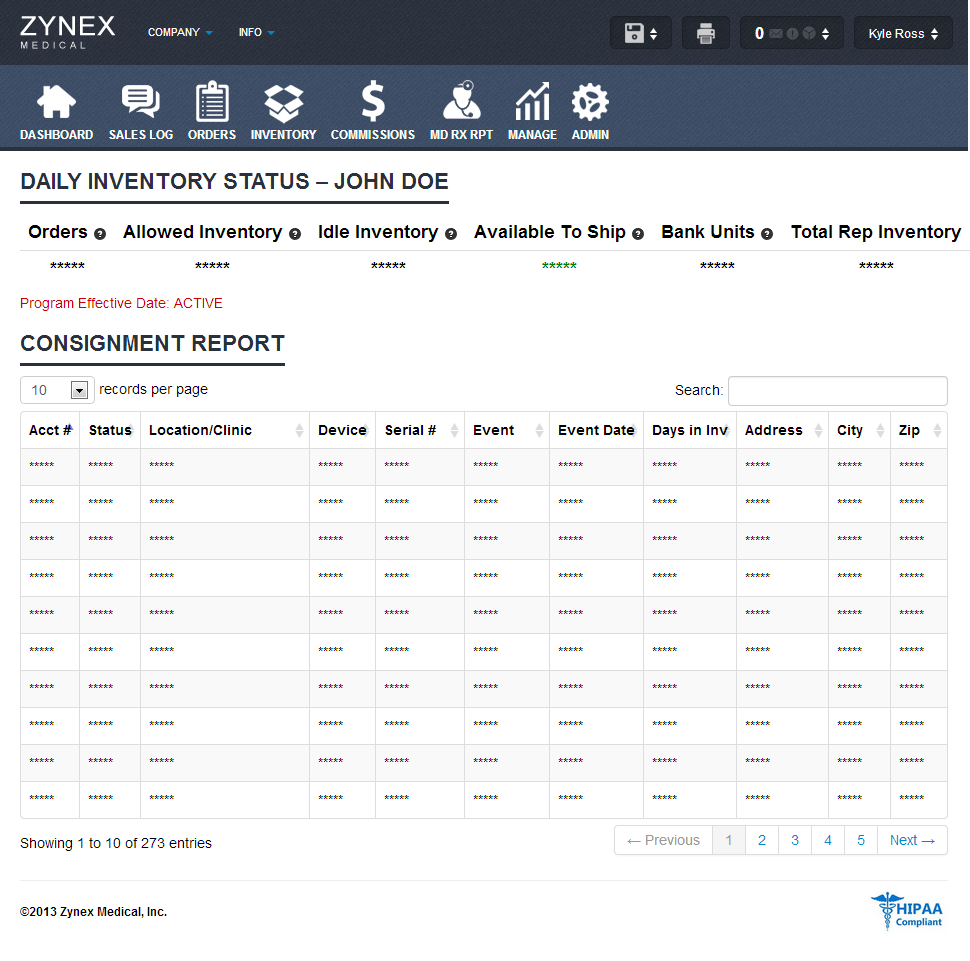Expand the Info menu
The width and height of the screenshot is (970, 961).
coord(257,32)
